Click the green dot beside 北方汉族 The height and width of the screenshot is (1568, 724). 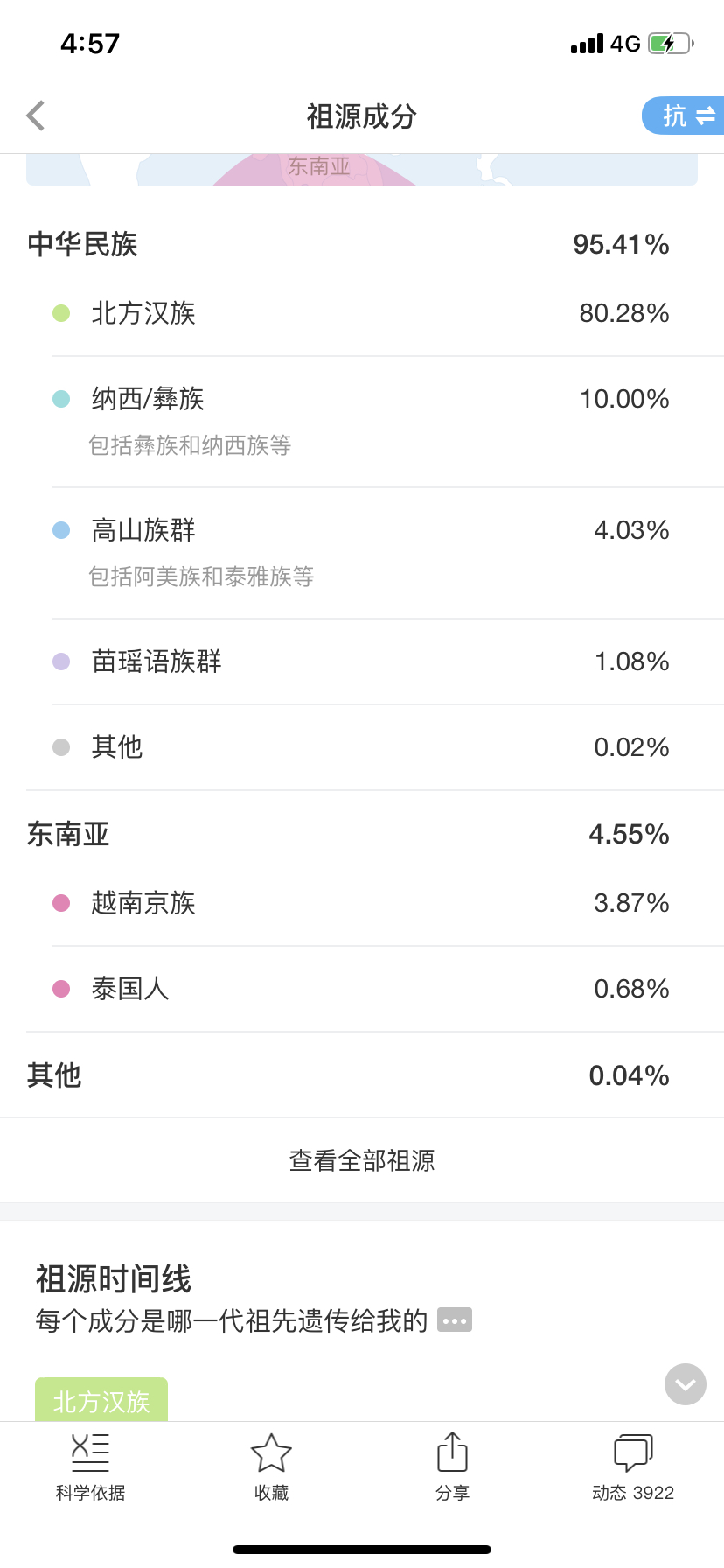(x=61, y=313)
